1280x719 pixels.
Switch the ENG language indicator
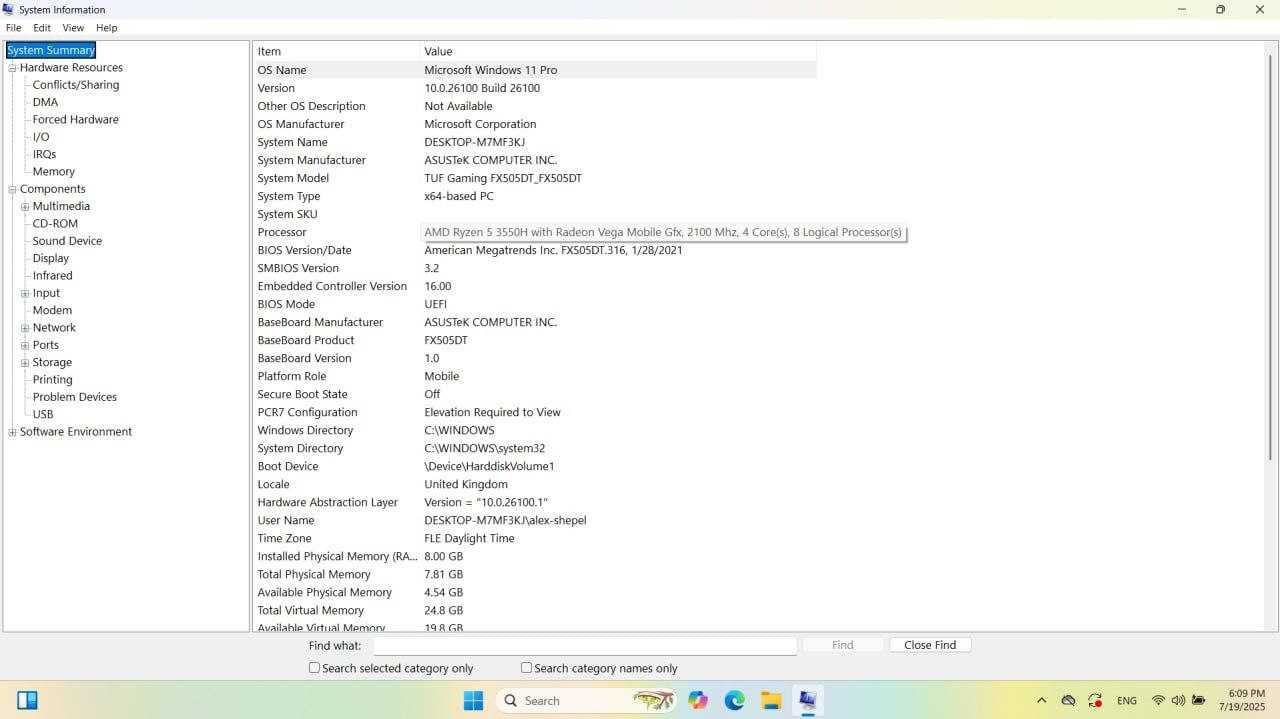[x=1127, y=700]
